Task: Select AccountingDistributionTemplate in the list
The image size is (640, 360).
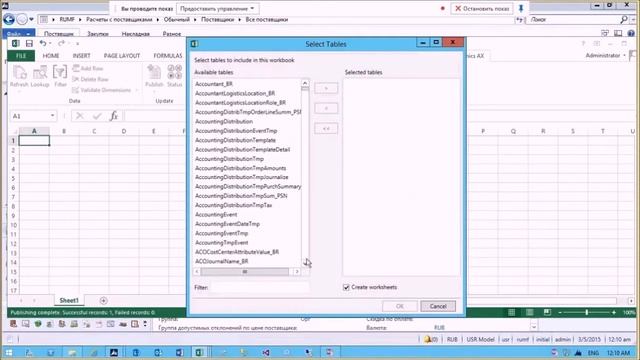Action: point(235,140)
